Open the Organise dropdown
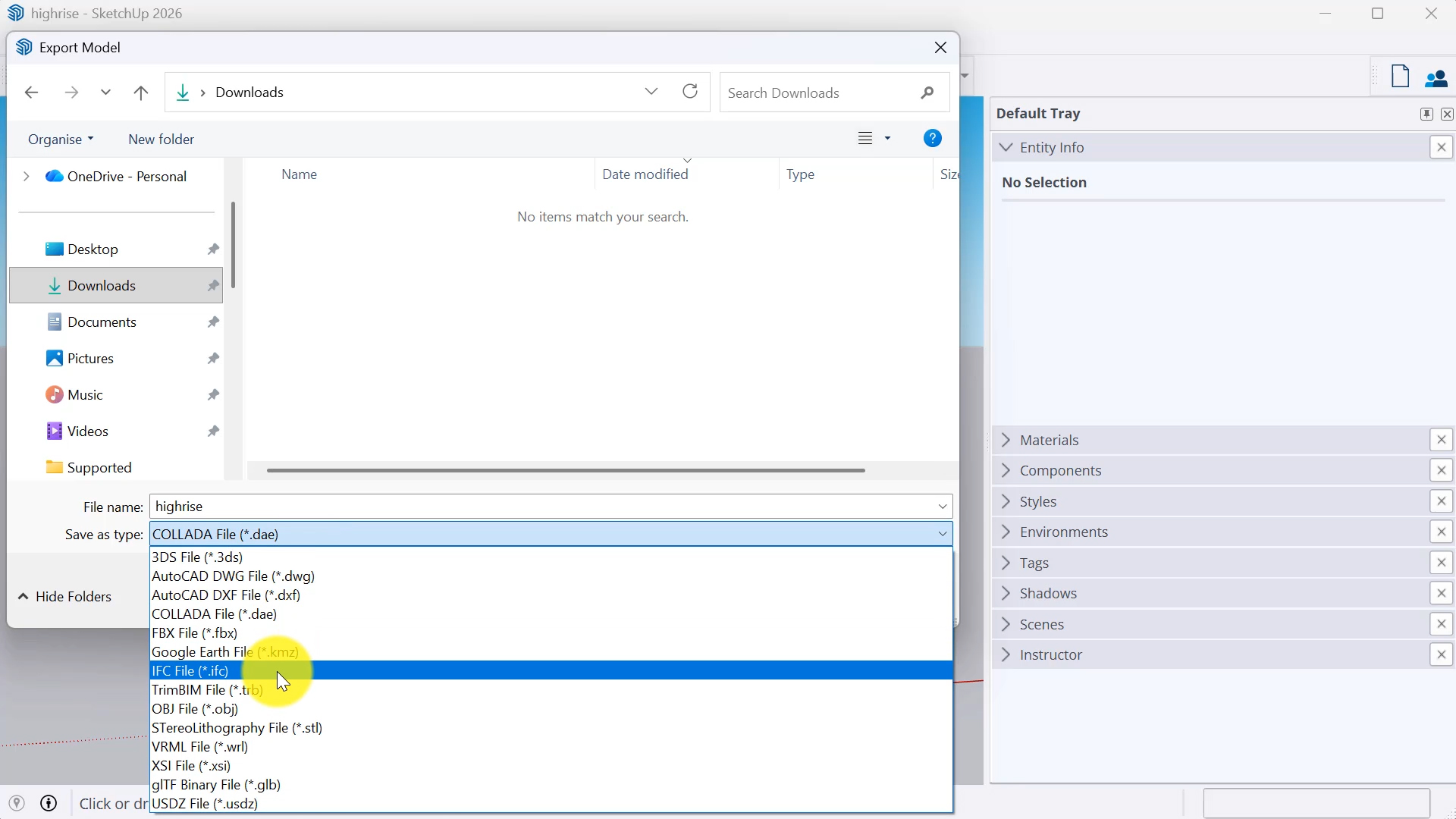Screen dimensions: 1456x819 coord(61,139)
